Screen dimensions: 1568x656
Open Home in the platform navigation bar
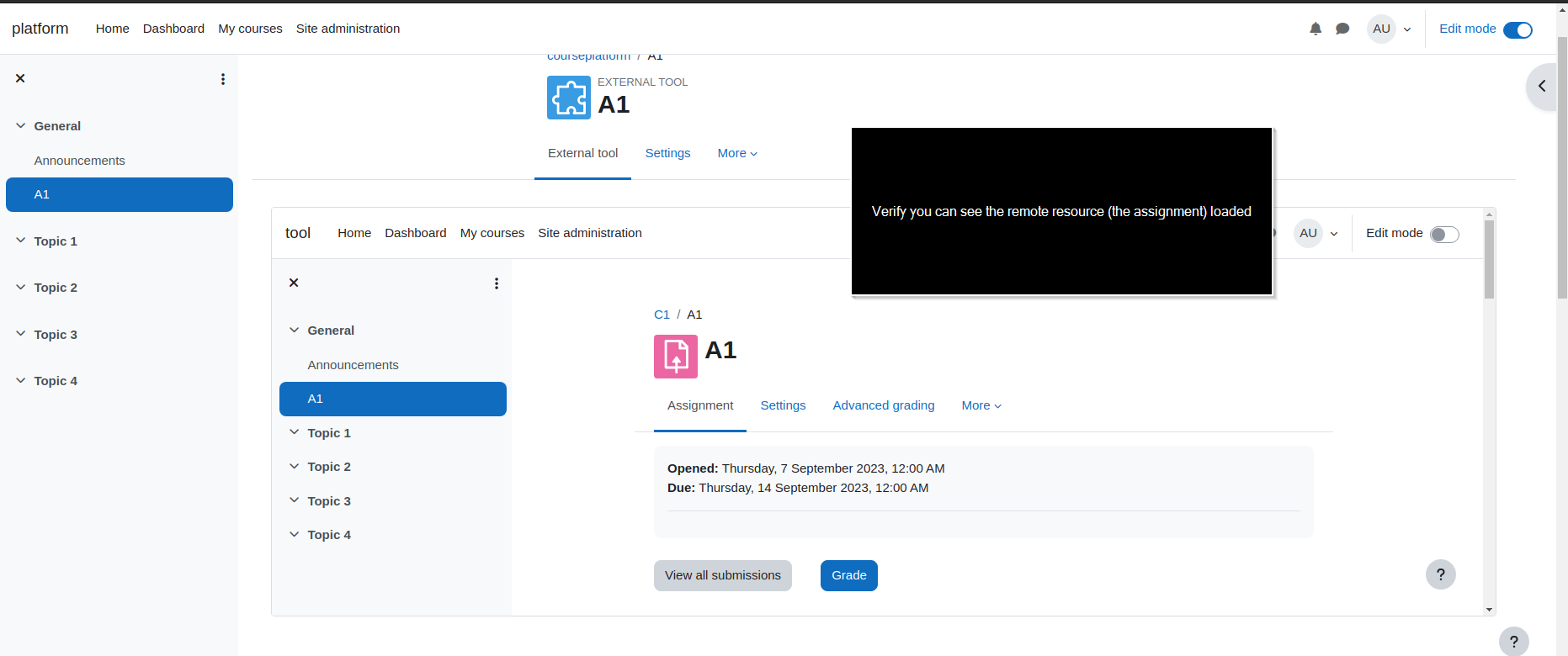pos(113,29)
